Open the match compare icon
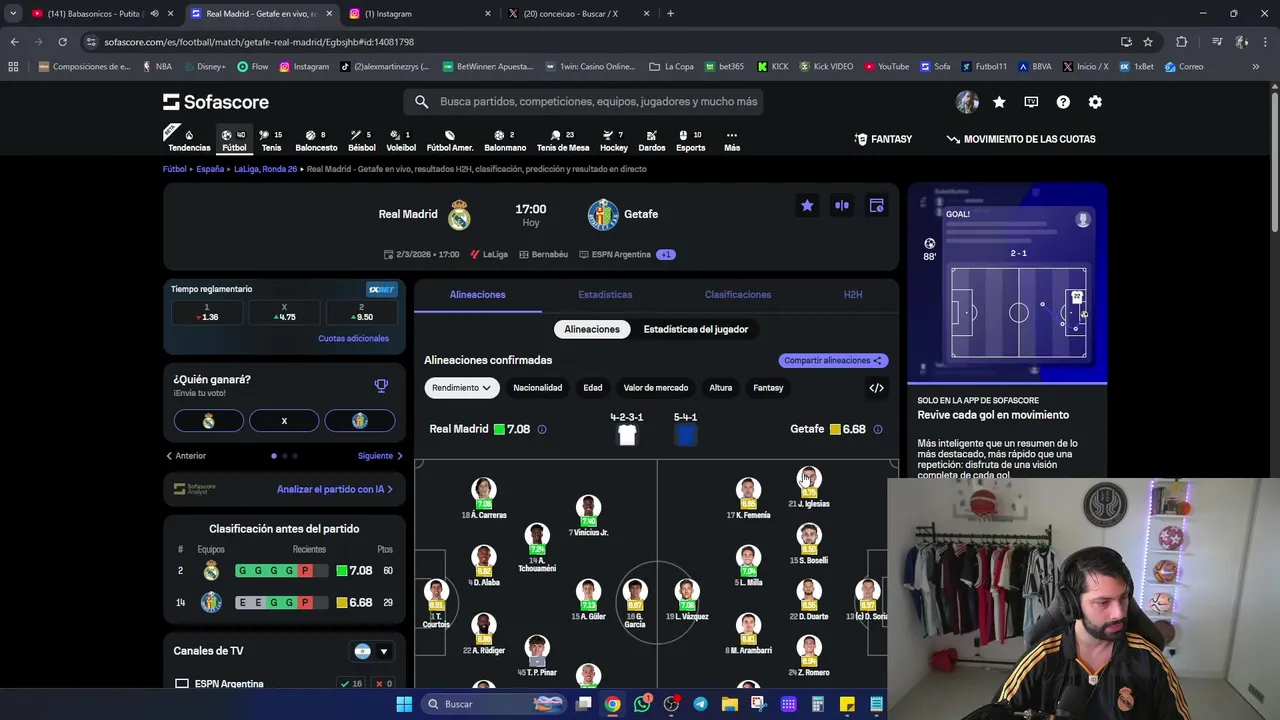The image size is (1280, 720). click(842, 205)
